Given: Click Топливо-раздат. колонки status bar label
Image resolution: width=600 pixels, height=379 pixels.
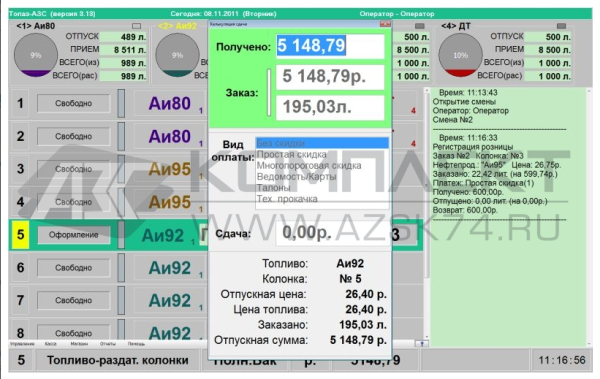Looking at the screenshot, I should (117, 360).
